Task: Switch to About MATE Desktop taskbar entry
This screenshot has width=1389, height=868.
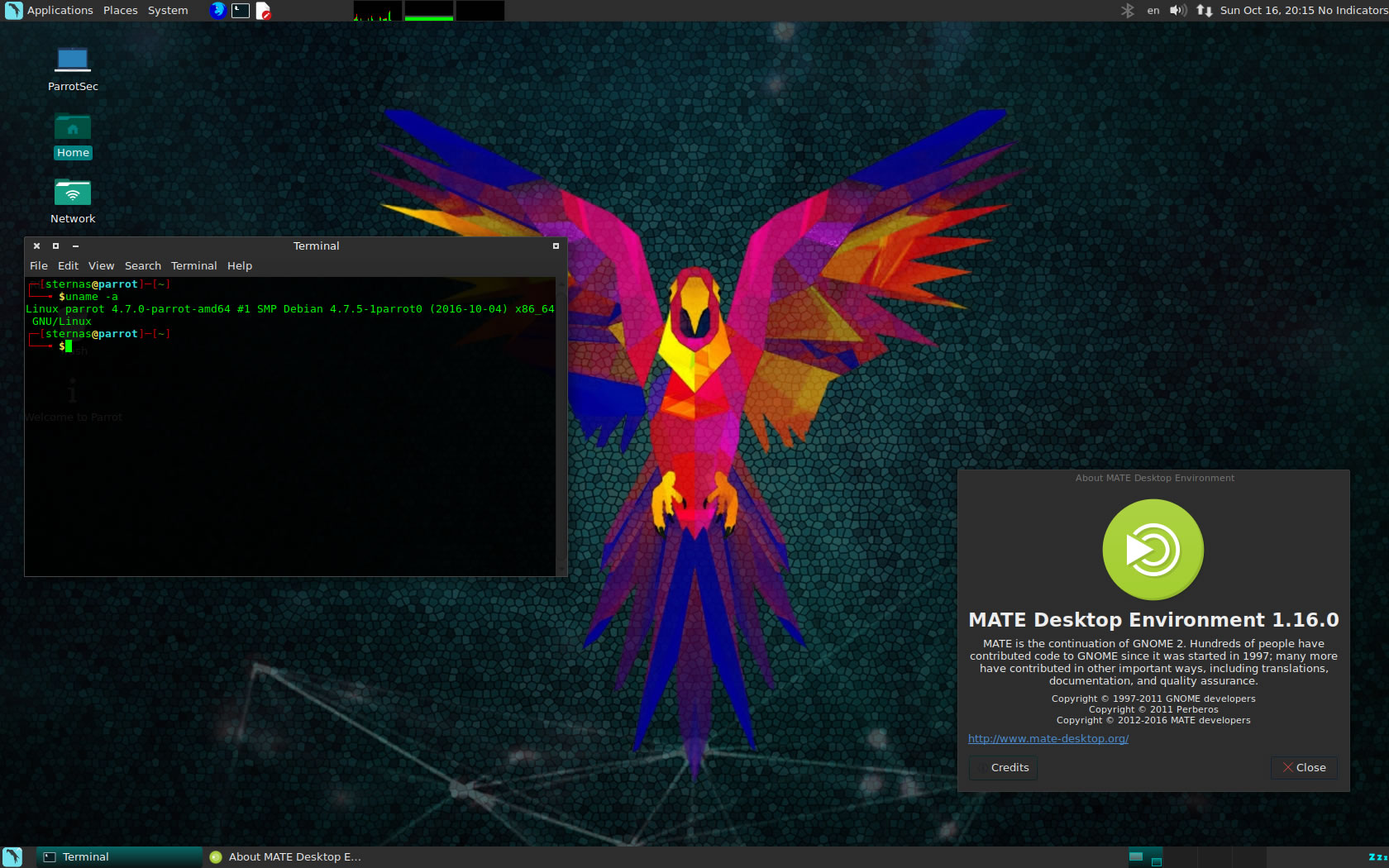Action: [285, 856]
